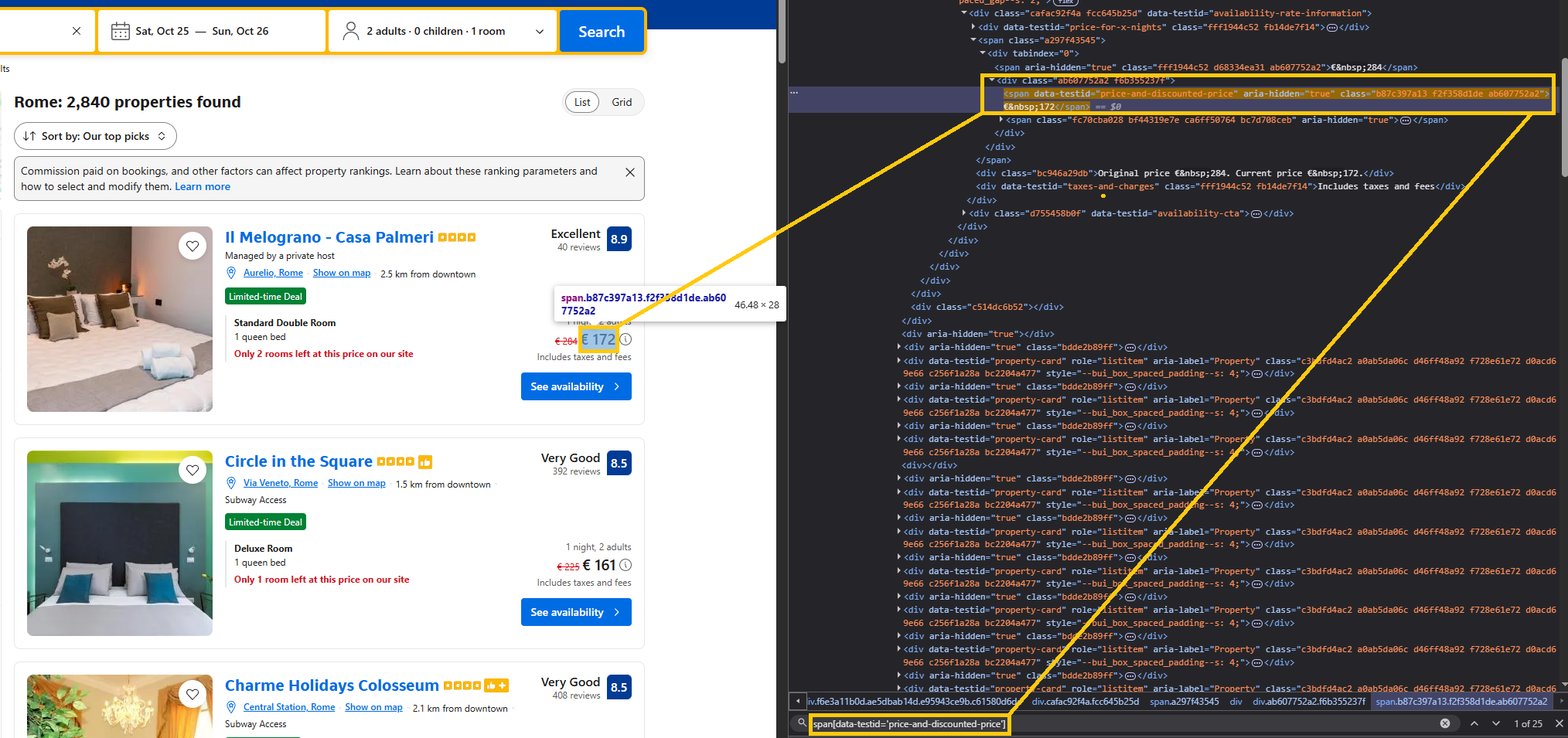The height and width of the screenshot is (738, 1568).
Task: Collapse the availability-rate-information div node
Action: (x=964, y=13)
